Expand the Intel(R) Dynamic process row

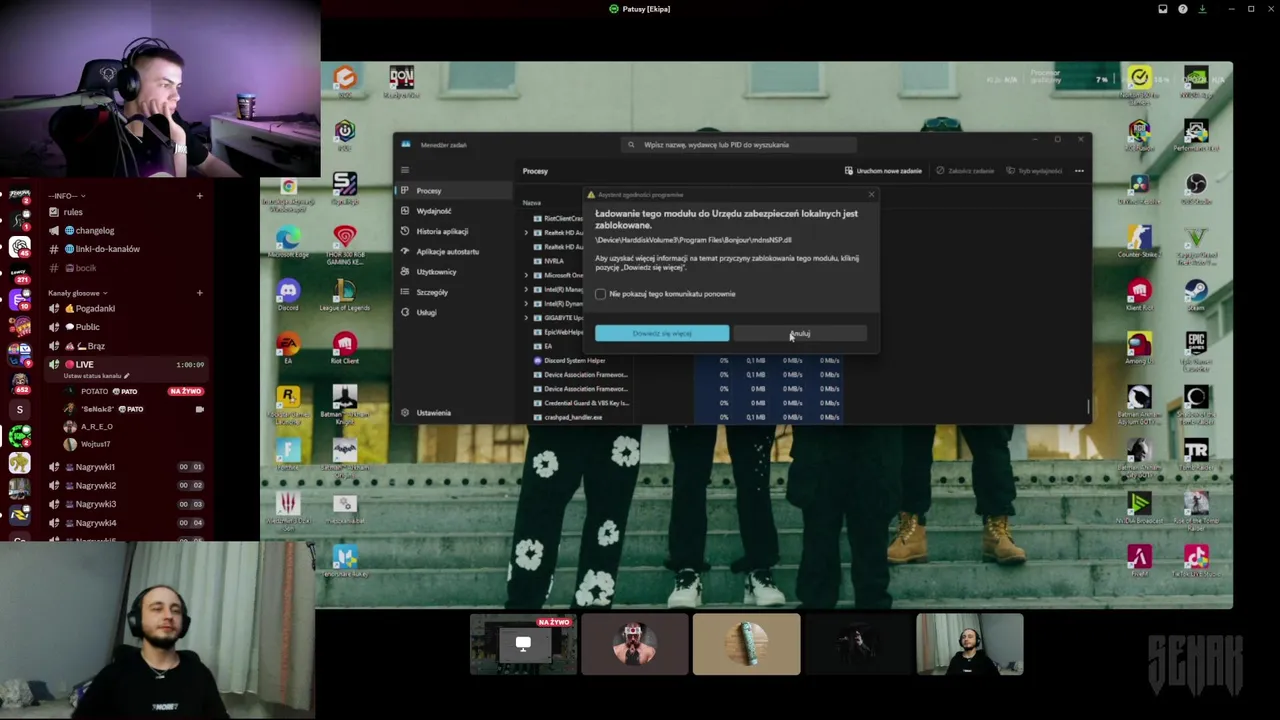(x=526, y=303)
